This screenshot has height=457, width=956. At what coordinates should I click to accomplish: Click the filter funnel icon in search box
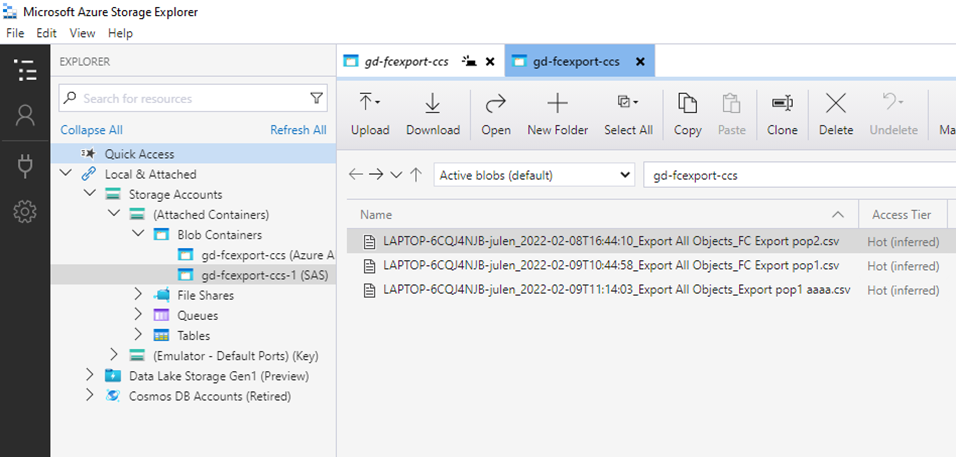[x=316, y=98]
